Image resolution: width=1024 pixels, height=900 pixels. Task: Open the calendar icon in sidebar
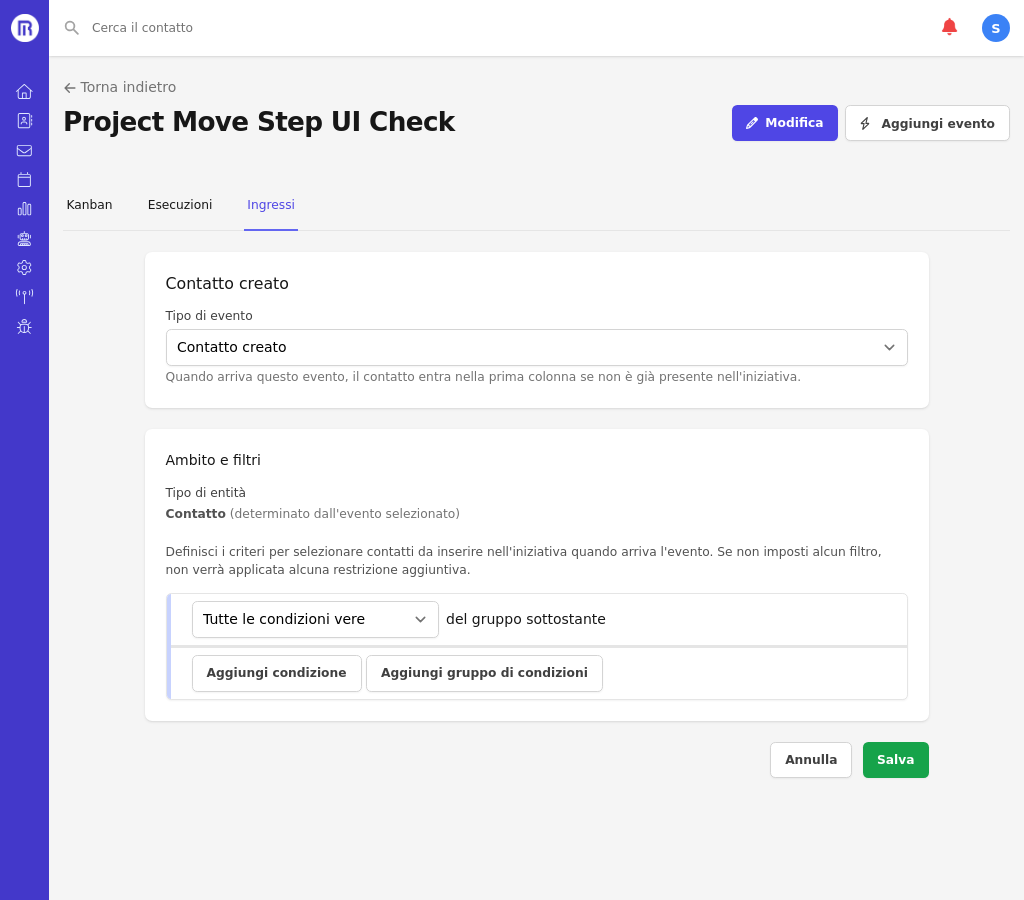(24, 179)
